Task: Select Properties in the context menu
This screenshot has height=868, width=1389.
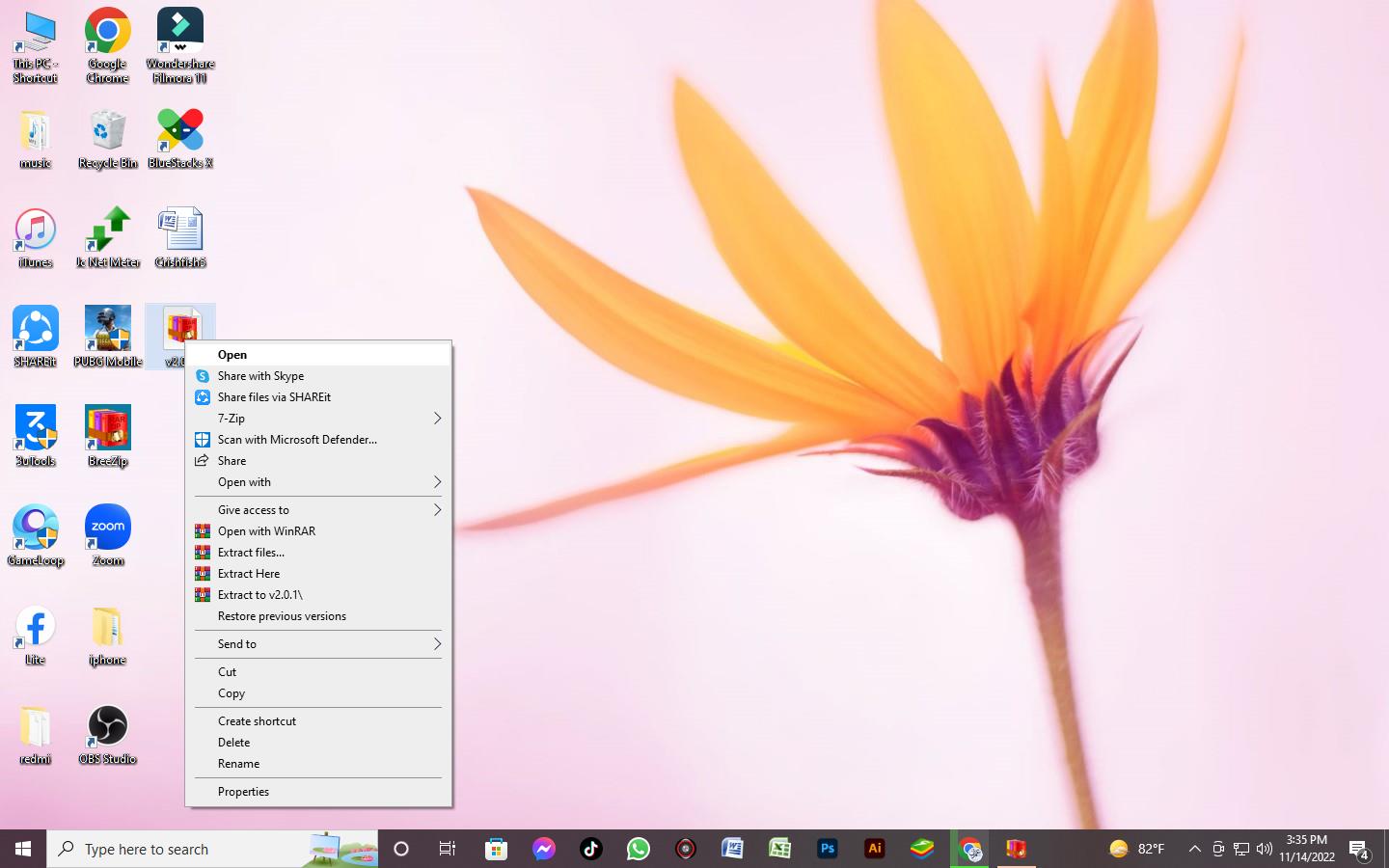Action: (x=243, y=792)
